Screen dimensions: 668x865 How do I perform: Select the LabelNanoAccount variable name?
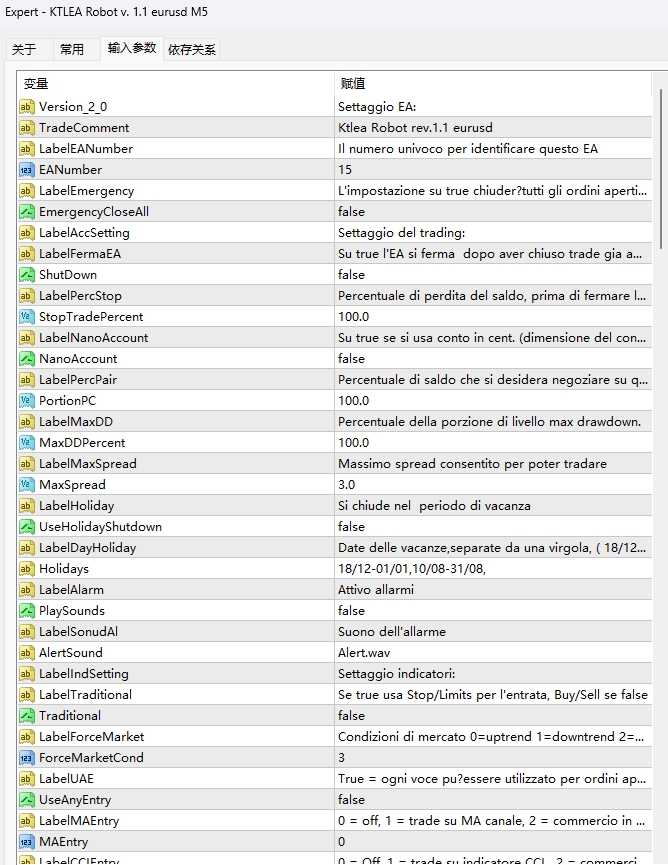click(93, 338)
